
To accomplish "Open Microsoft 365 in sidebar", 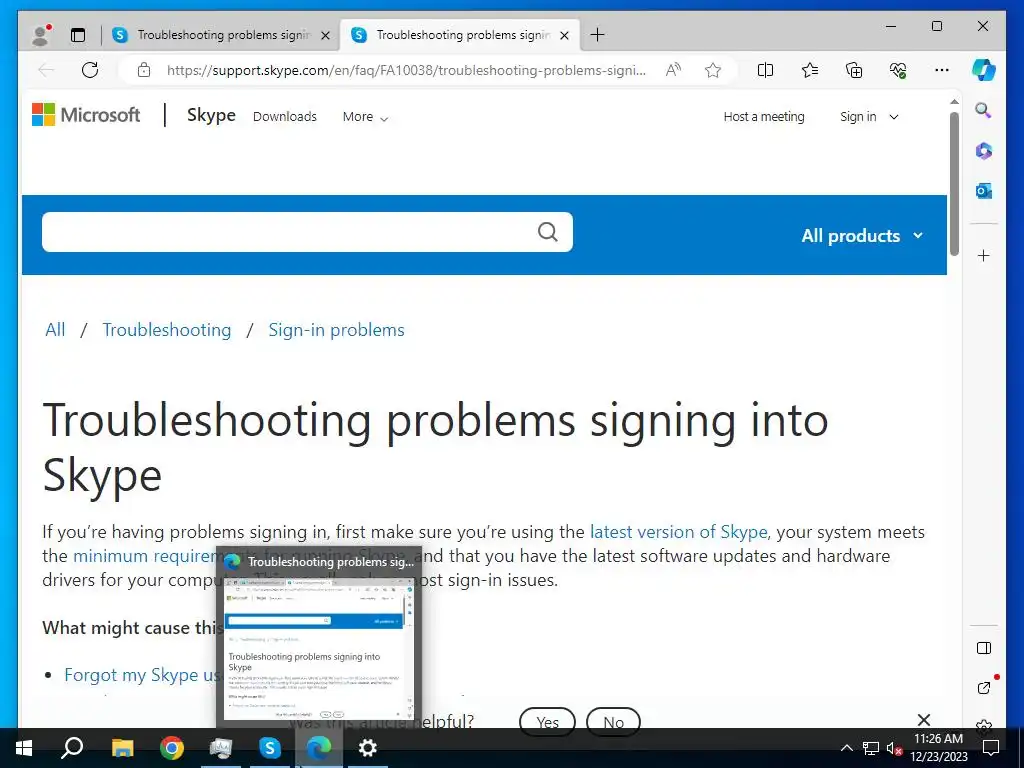I will click(x=984, y=151).
